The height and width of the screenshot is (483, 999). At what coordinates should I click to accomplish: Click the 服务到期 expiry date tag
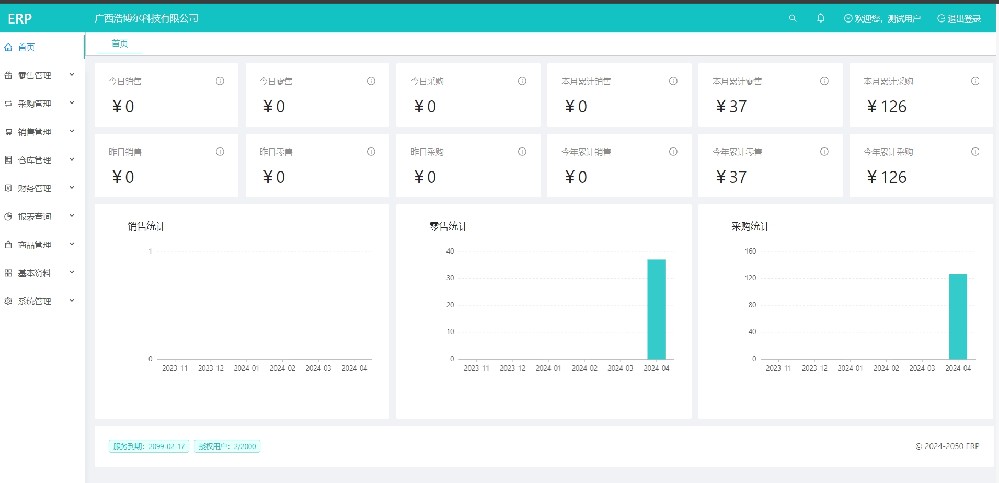pyautogui.click(x=149, y=446)
